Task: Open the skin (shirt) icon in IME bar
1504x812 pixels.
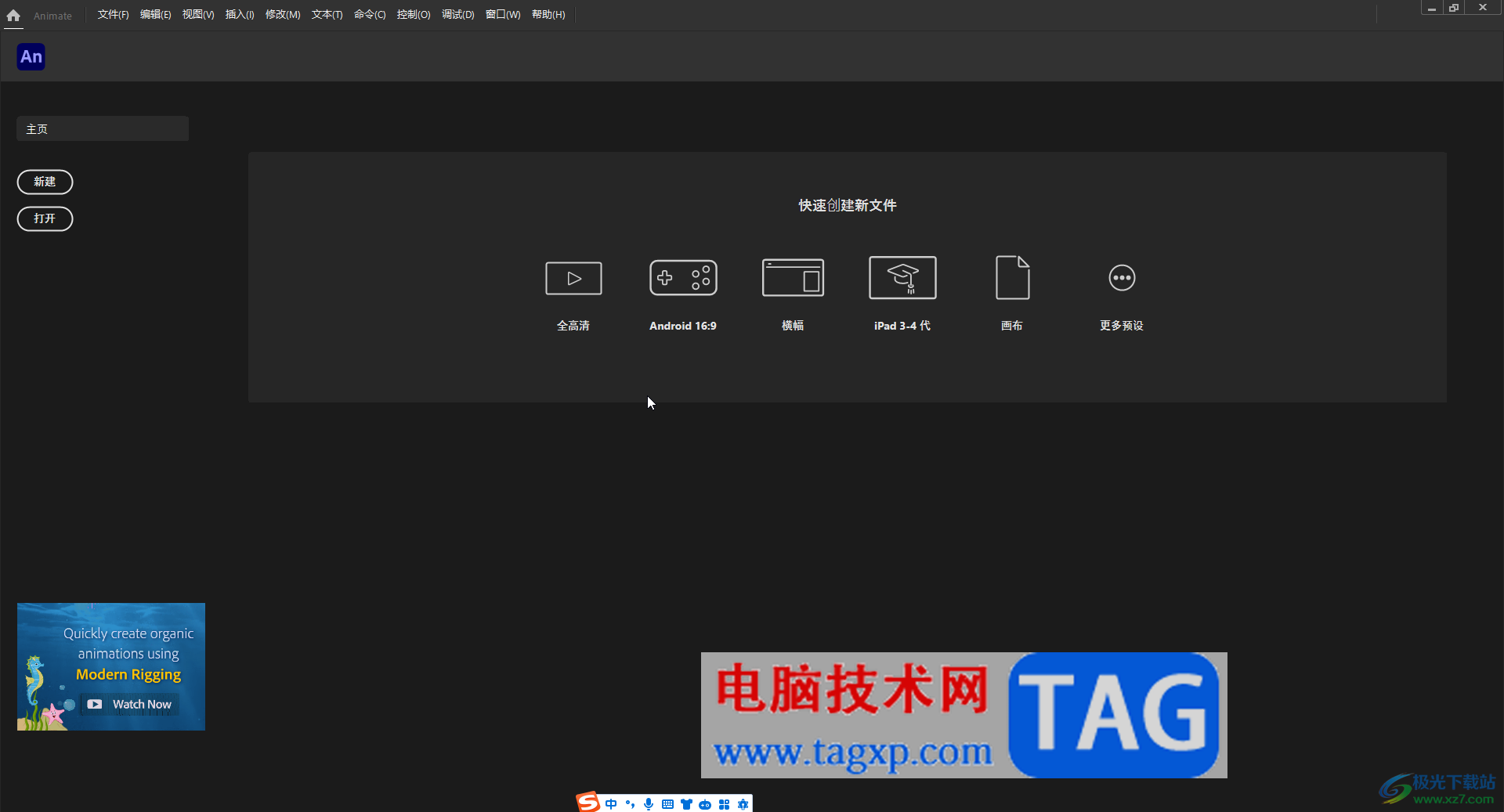Action: pyautogui.click(x=686, y=804)
